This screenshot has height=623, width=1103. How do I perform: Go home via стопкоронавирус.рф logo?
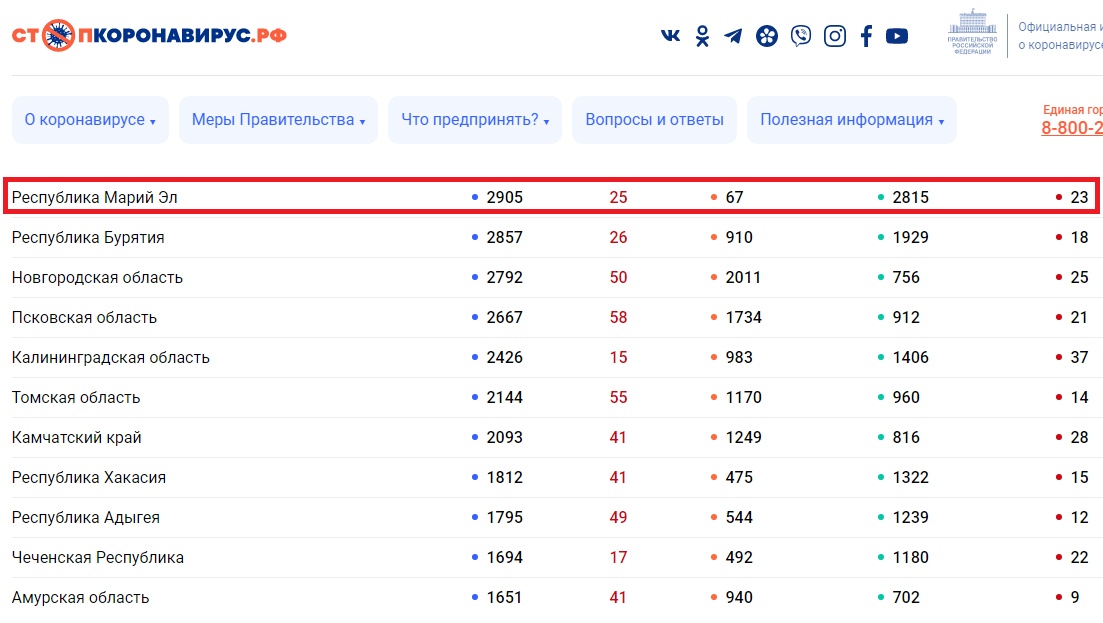tap(149, 35)
